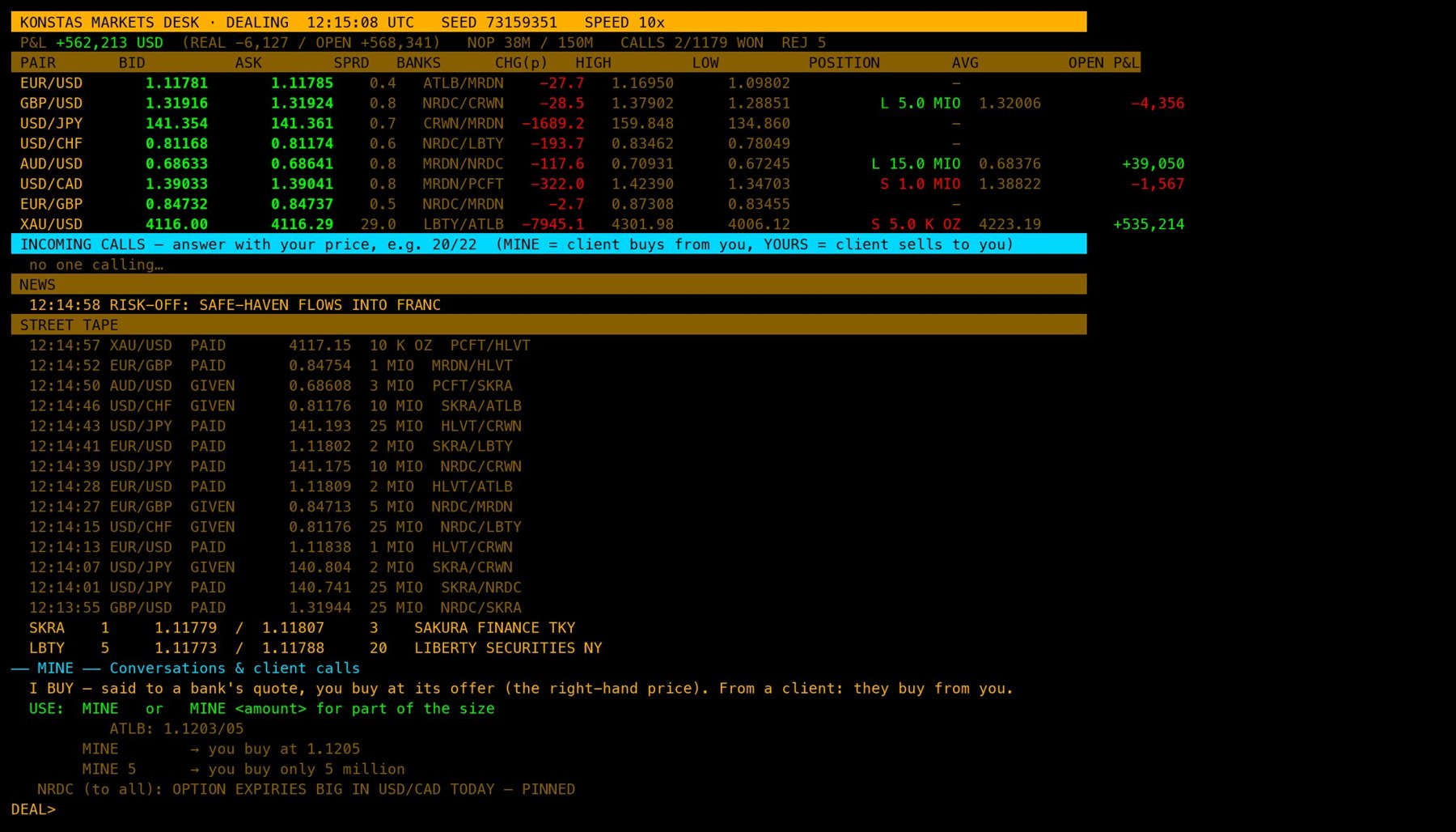This screenshot has width=1456, height=832.
Task: Click the 12:14:57 XAU/USD PAID tape entry
Action: pyautogui.click(x=280, y=345)
